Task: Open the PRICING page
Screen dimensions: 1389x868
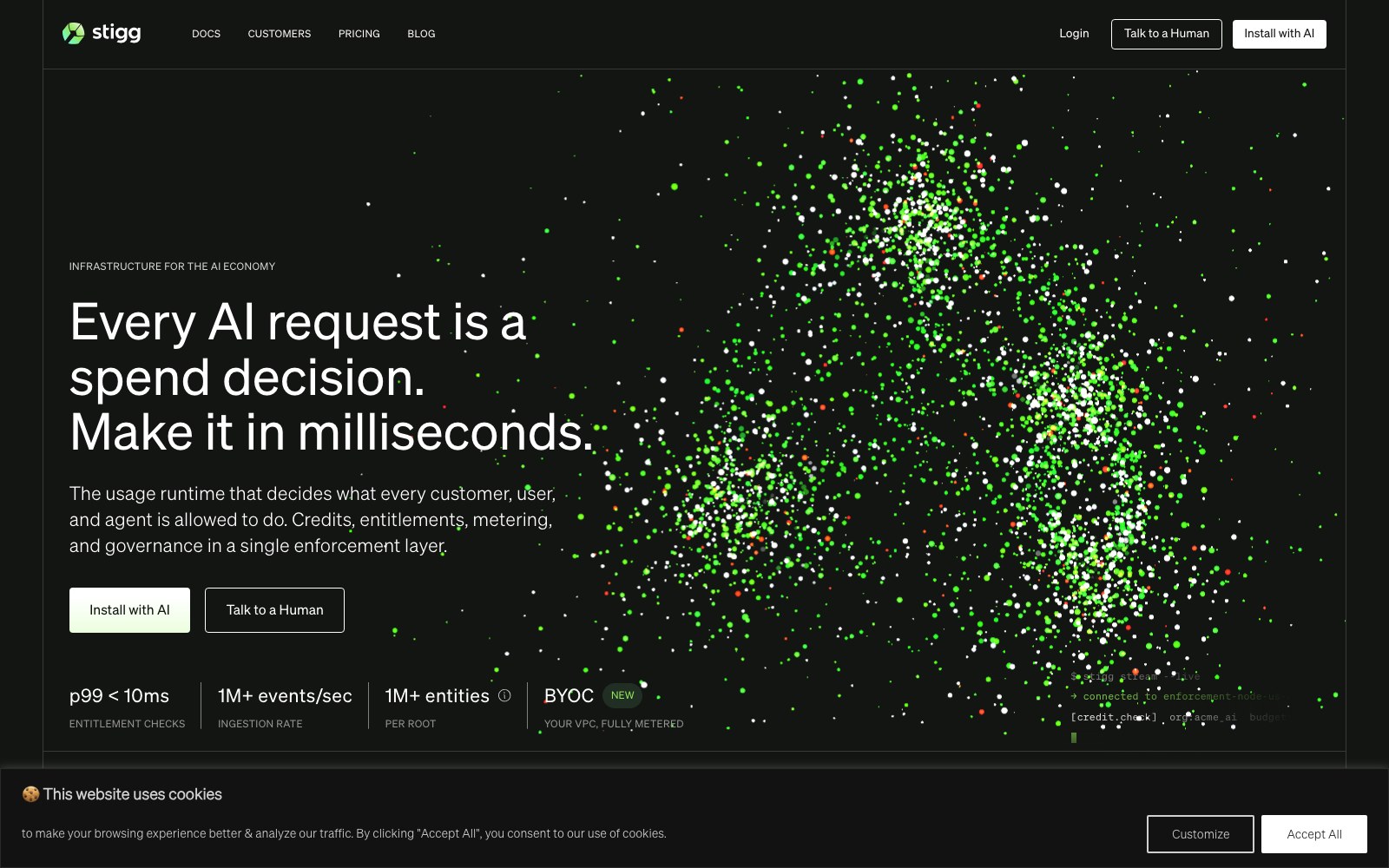Action: [x=359, y=34]
